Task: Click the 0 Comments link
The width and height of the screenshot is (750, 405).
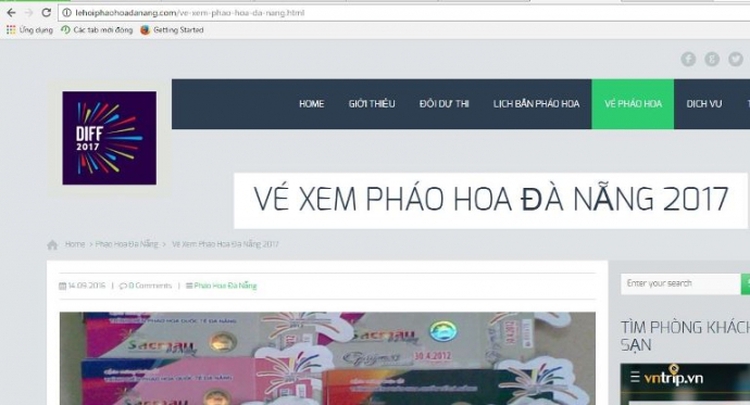Action: coord(145,285)
